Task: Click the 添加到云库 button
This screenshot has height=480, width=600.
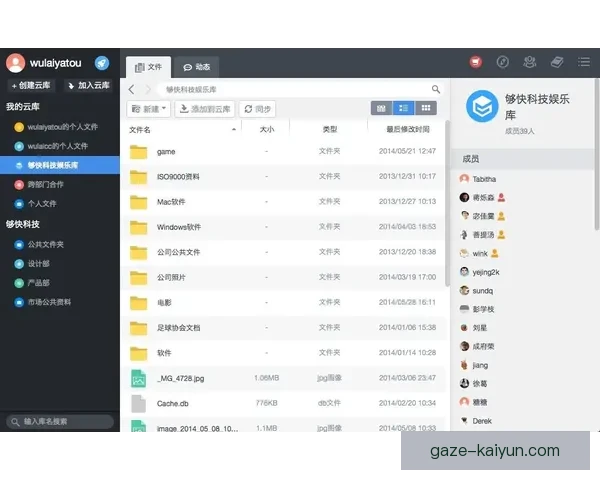Action: [x=205, y=109]
